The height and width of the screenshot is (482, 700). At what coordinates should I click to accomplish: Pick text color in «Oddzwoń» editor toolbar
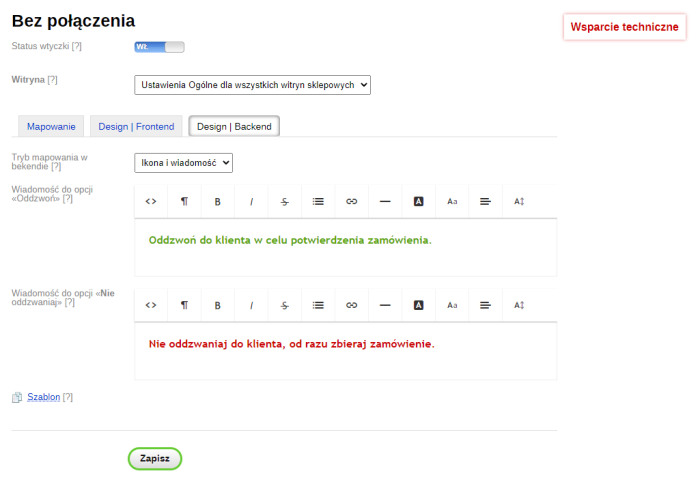click(418, 201)
